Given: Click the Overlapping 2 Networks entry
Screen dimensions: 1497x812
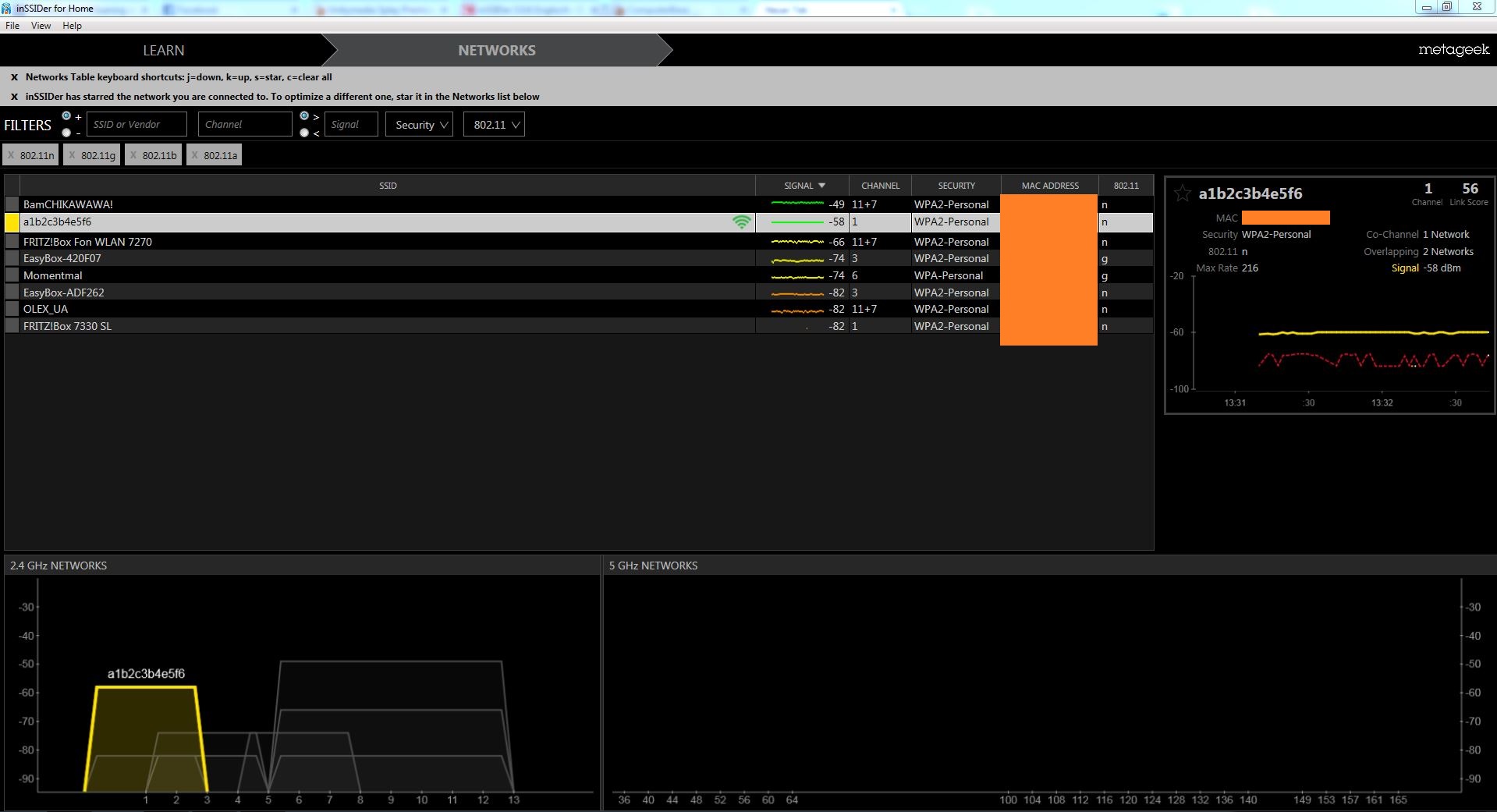Looking at the screenshot, I should tap(1418, 252).
